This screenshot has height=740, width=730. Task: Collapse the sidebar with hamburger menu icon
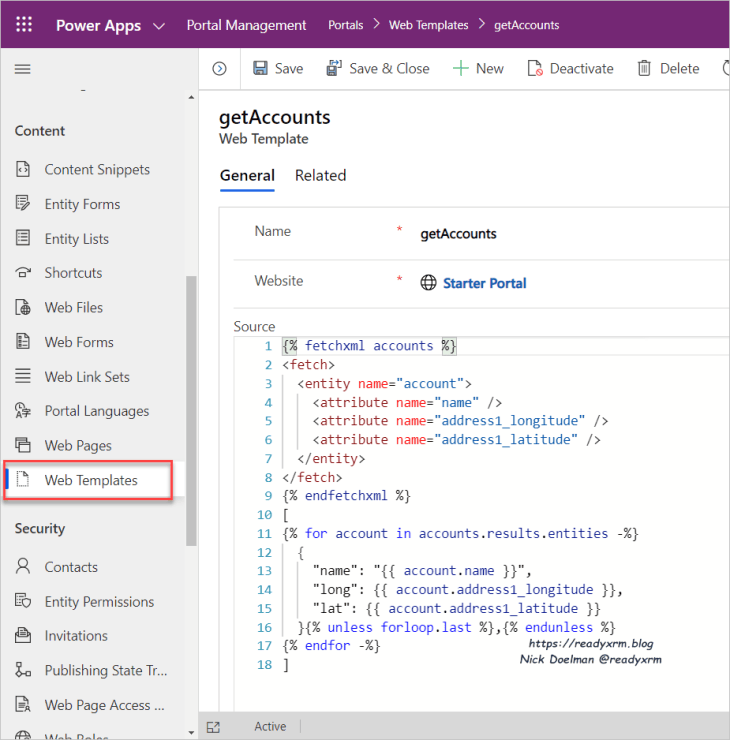pos(23,69)
